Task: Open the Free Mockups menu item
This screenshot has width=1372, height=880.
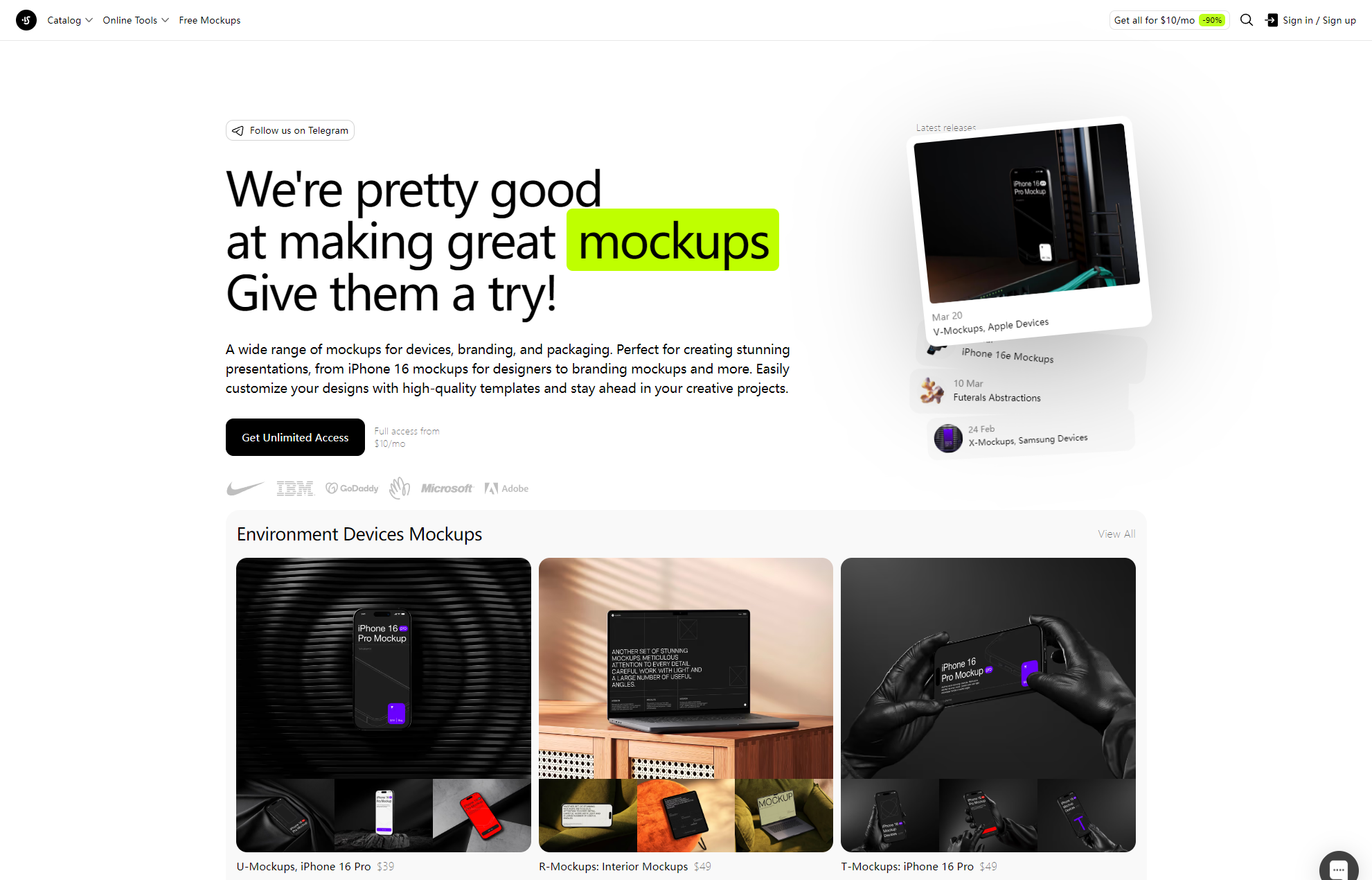Action: coord(210,20)
